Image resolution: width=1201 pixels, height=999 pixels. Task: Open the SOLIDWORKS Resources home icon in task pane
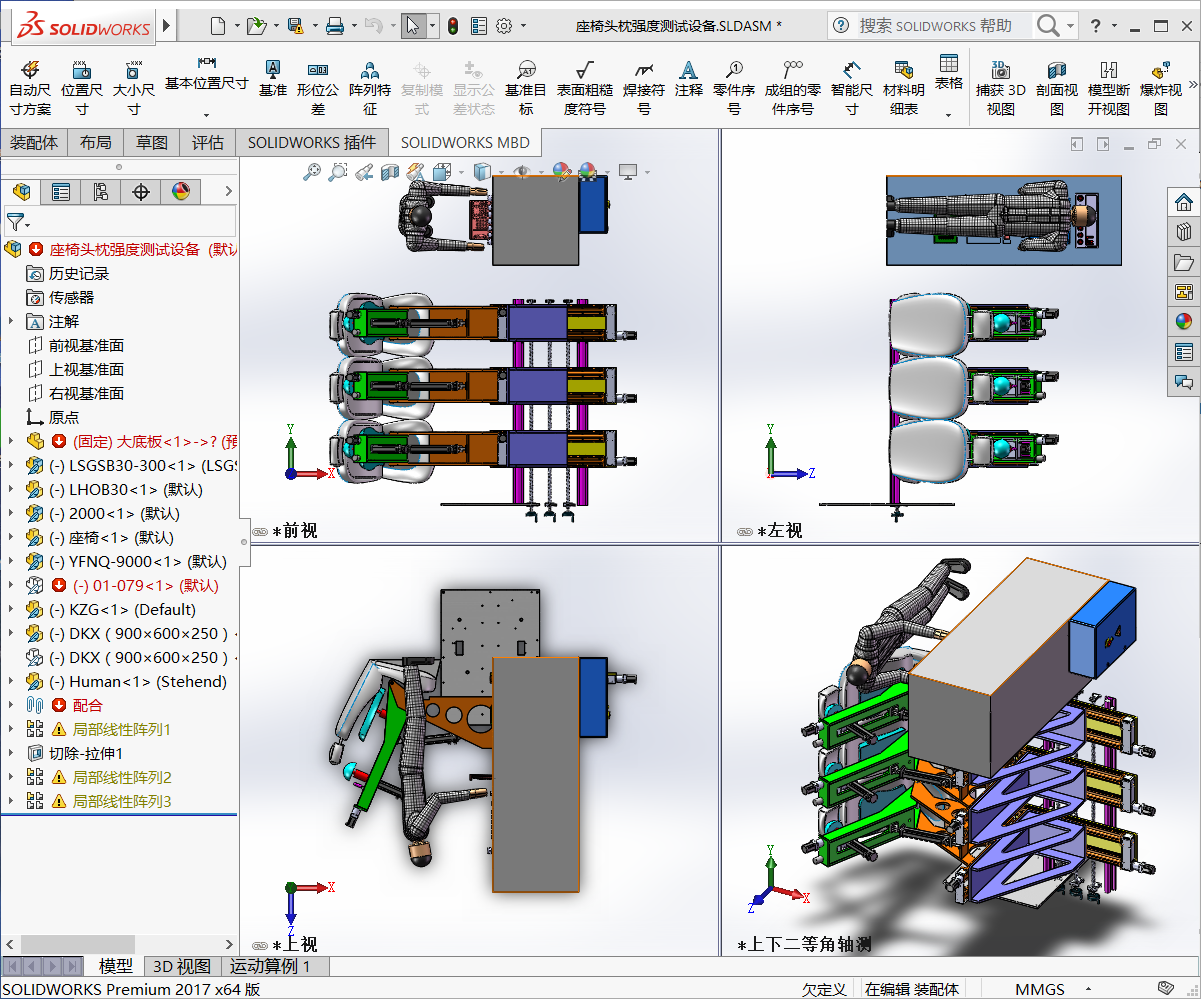(1184, 202)
